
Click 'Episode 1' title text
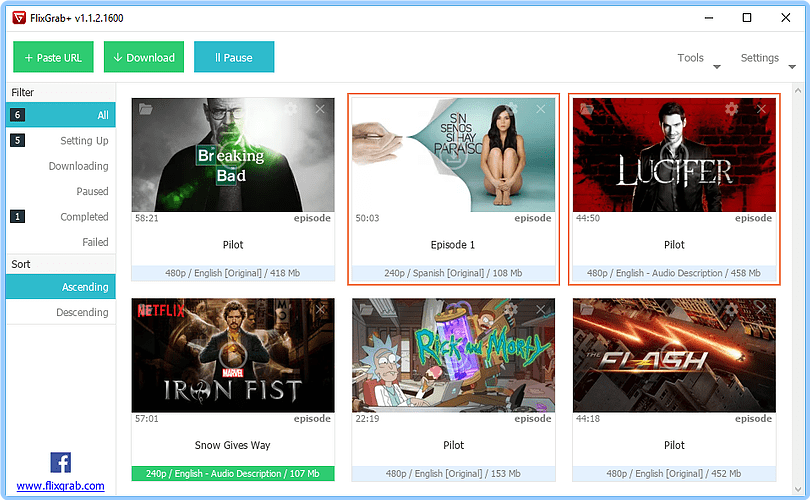[x=453, y=245]
